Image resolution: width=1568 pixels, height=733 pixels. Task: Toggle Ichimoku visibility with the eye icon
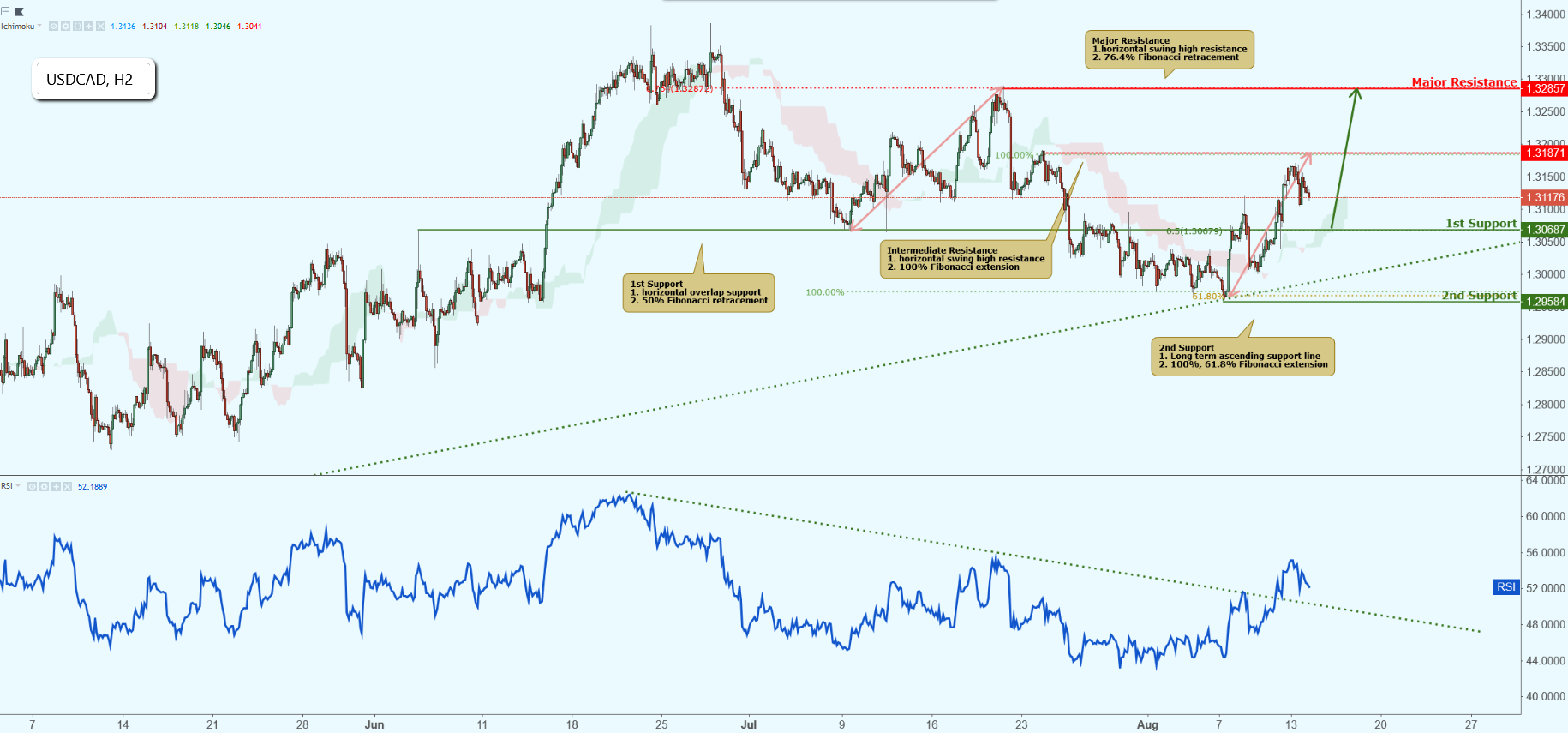[53, 27]
